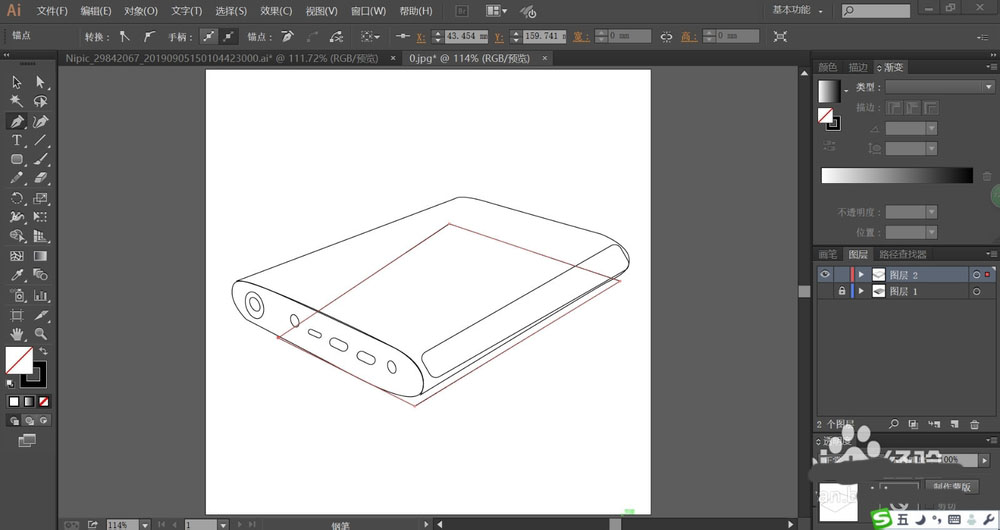Image resolution: width=1000 pixels, height=530 pixels.
Task: Choose the Type tool
Action: pyautogui.click(x=17, y=140)
